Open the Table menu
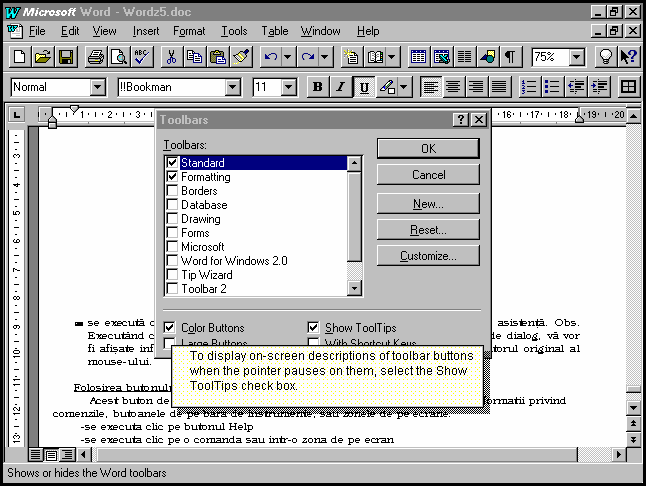Screen dimensions: 646x486 coord(275,31)
